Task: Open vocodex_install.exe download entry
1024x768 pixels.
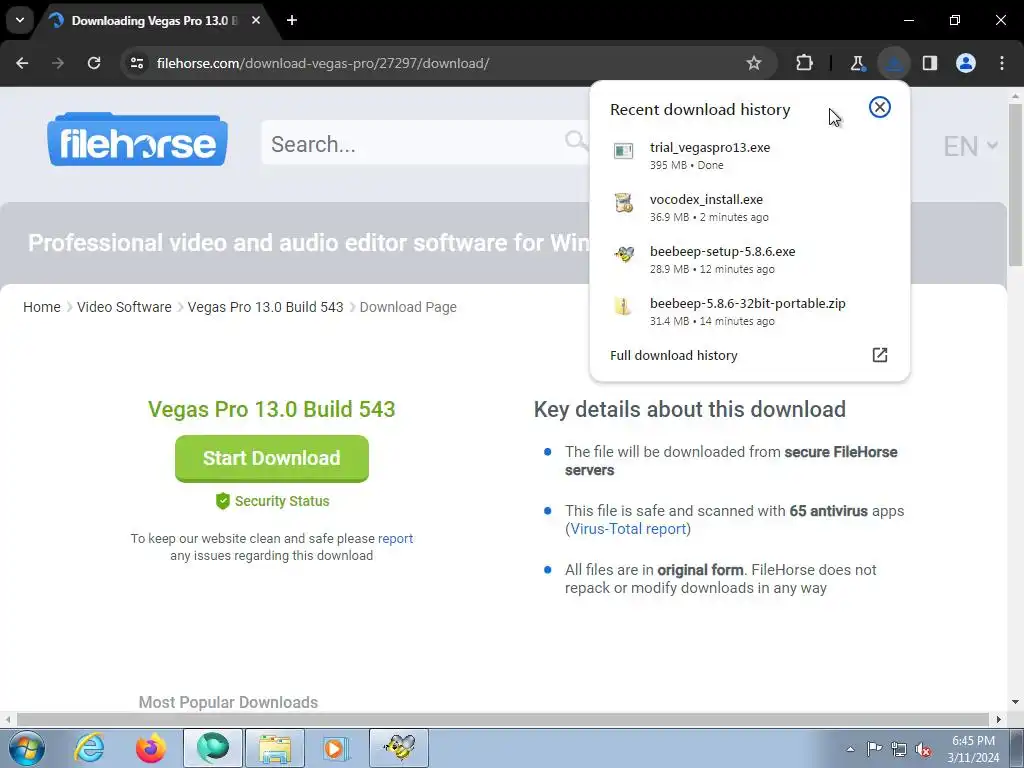Action: pos(749,208)
